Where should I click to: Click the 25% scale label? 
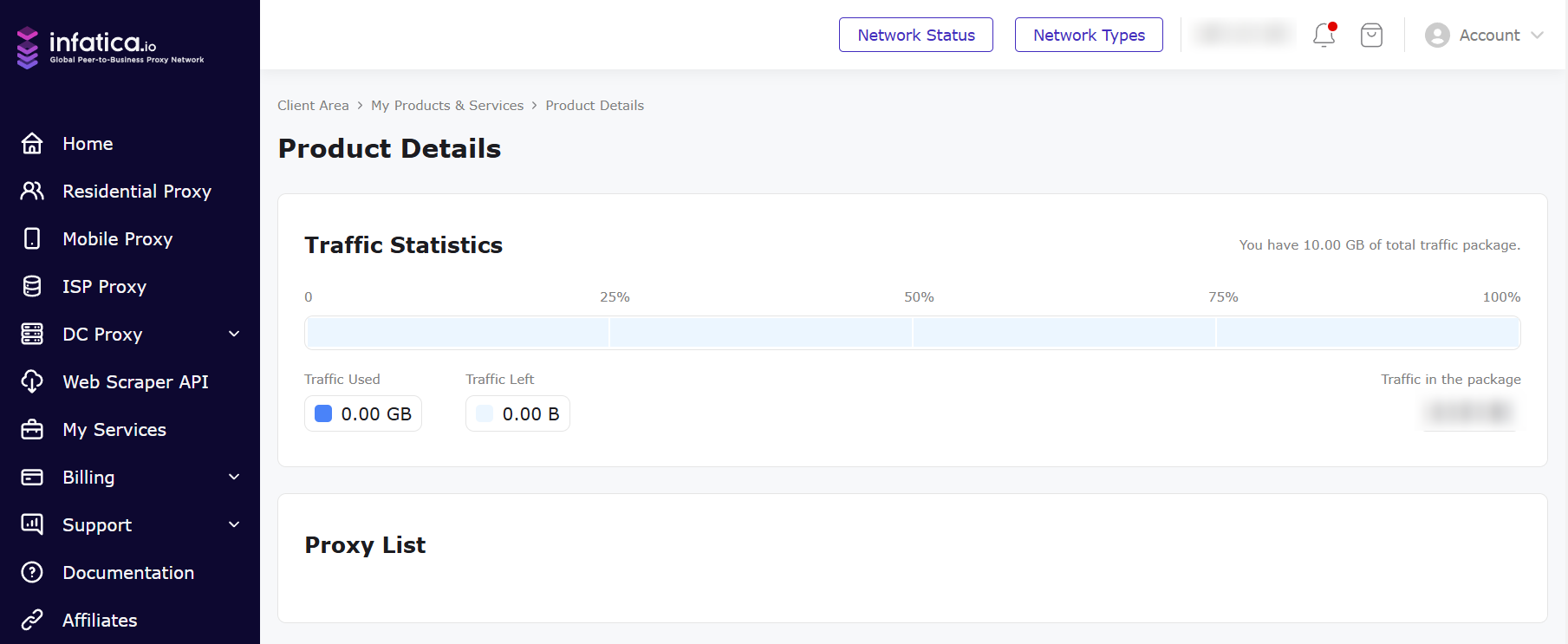pos(615,296)
